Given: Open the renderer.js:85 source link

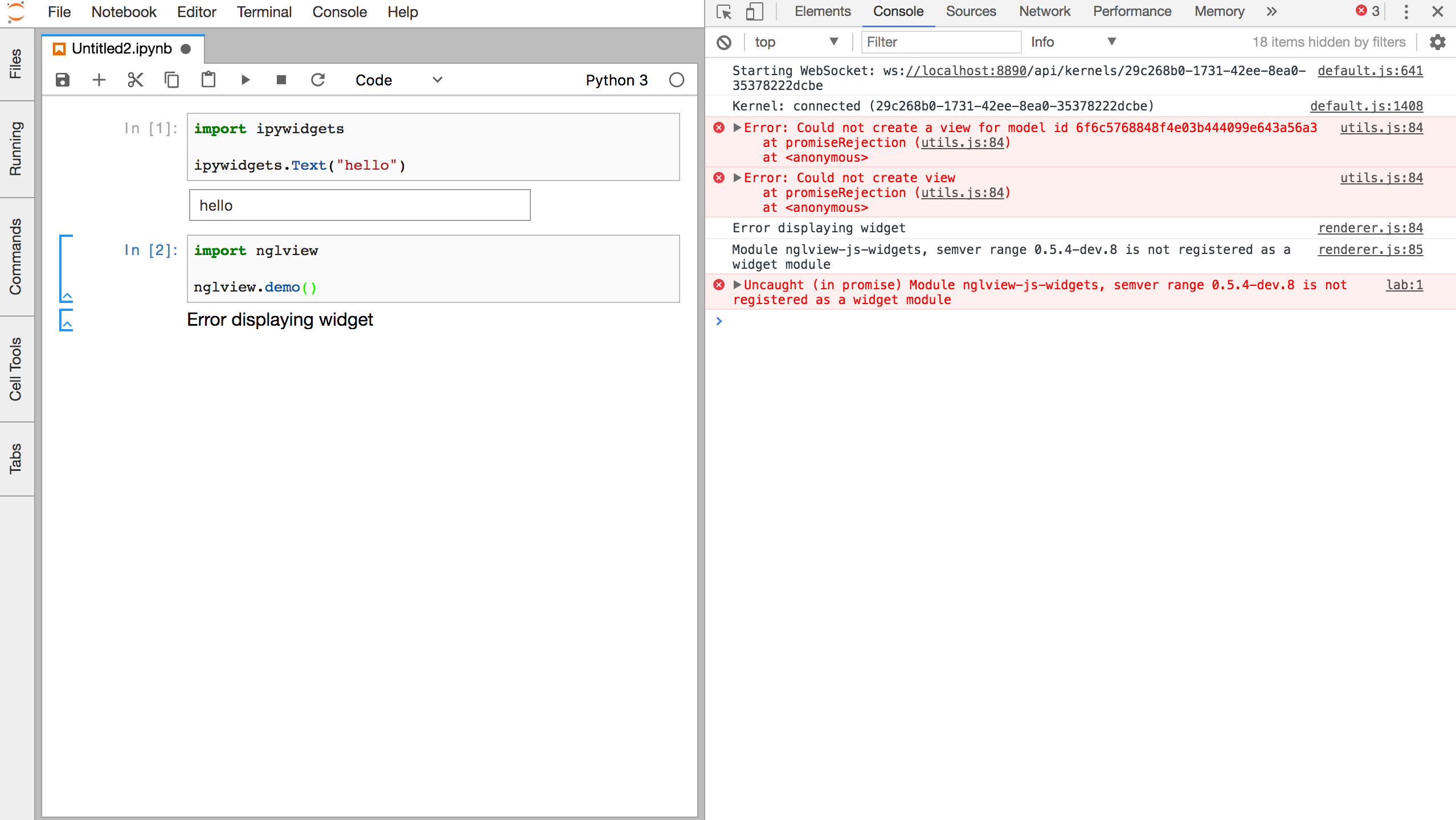Looking at the screenshot, I should (x=1370, y=249).
